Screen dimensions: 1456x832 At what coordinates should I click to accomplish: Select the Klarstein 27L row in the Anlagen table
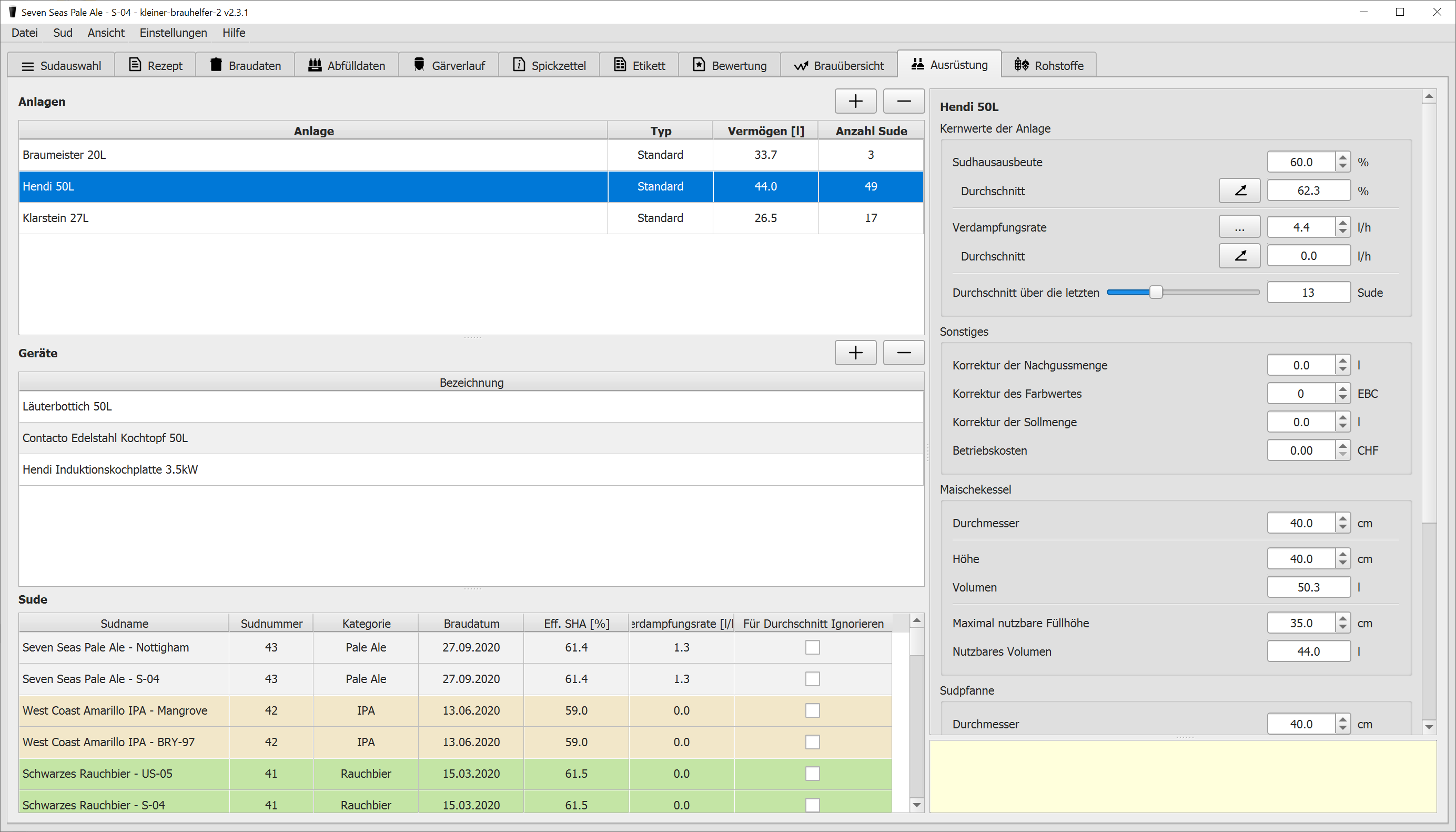(x=313, y=218)
